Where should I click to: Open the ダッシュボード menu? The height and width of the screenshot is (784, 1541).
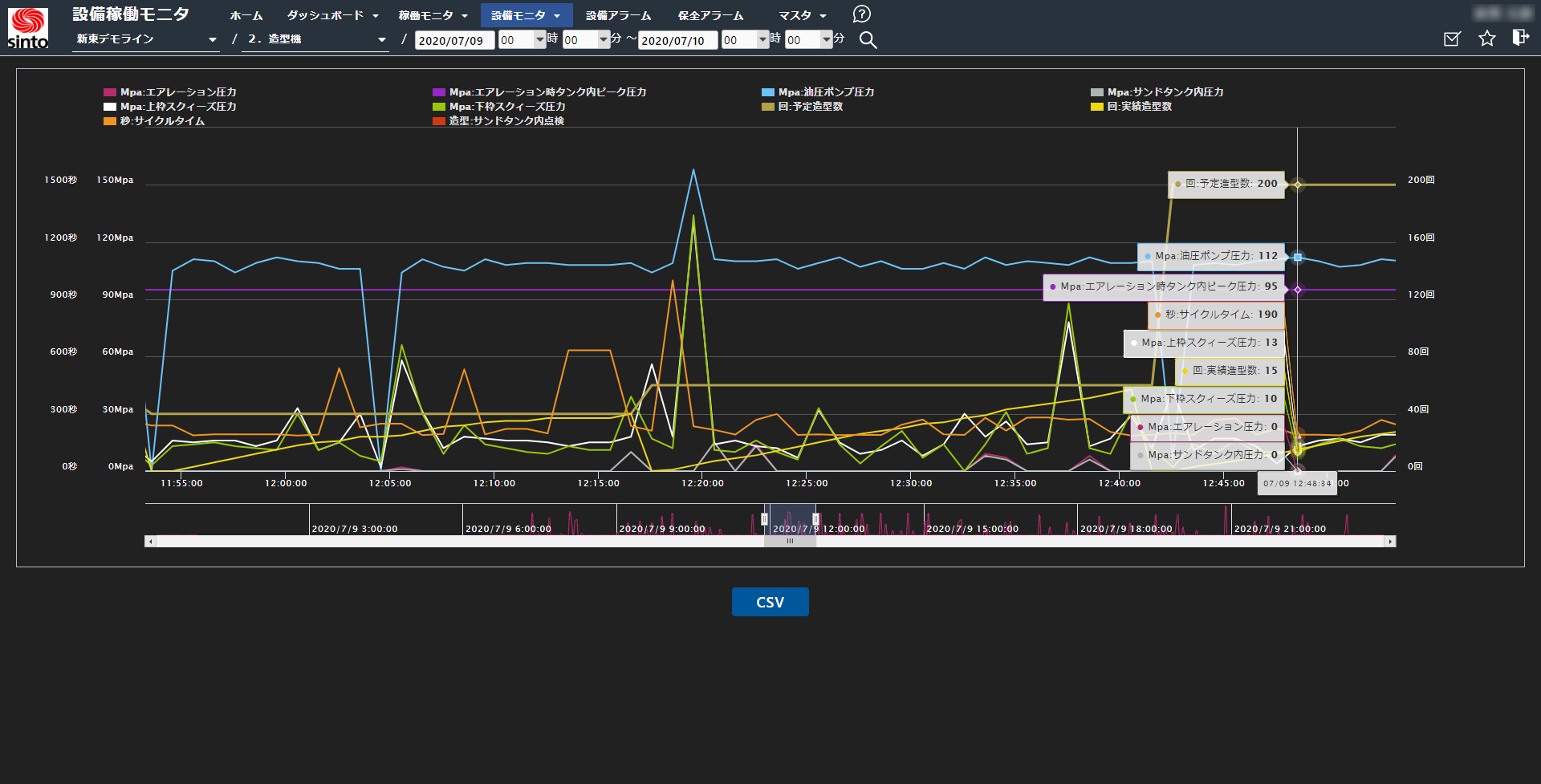pyautogui.click(x=332, y=15)
